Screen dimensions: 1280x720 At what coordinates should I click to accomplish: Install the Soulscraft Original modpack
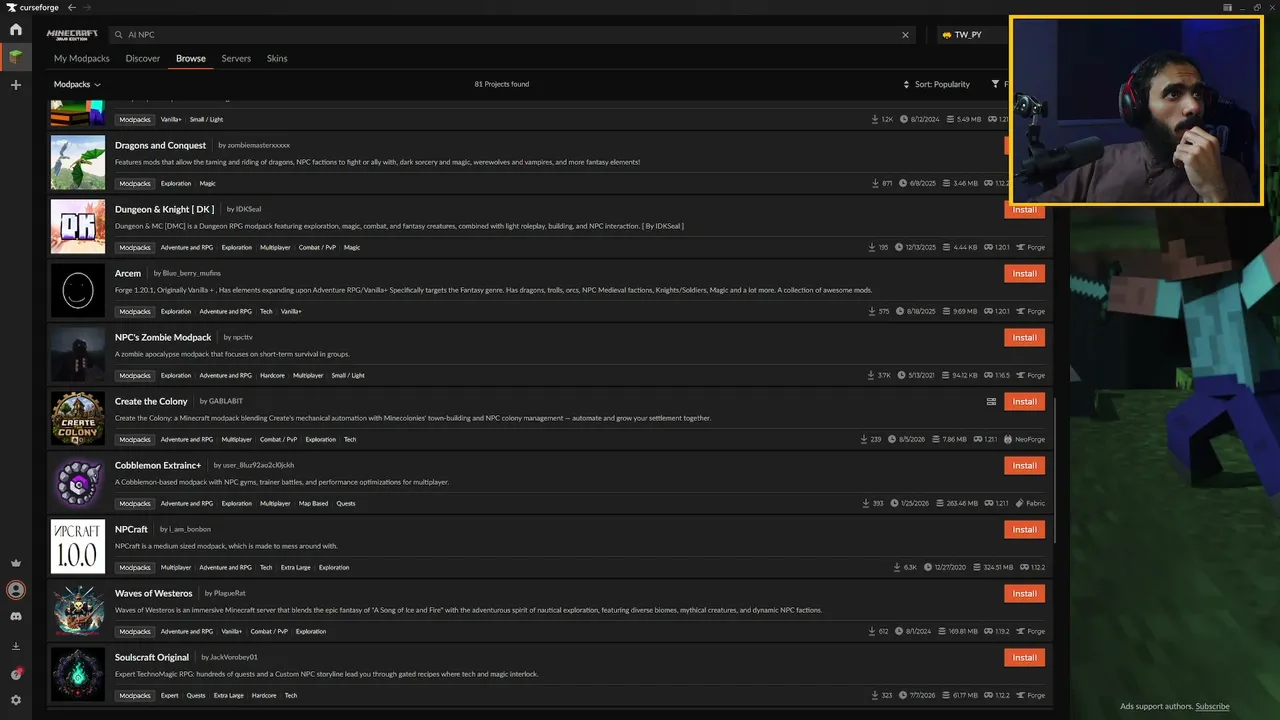point(1024,658)
